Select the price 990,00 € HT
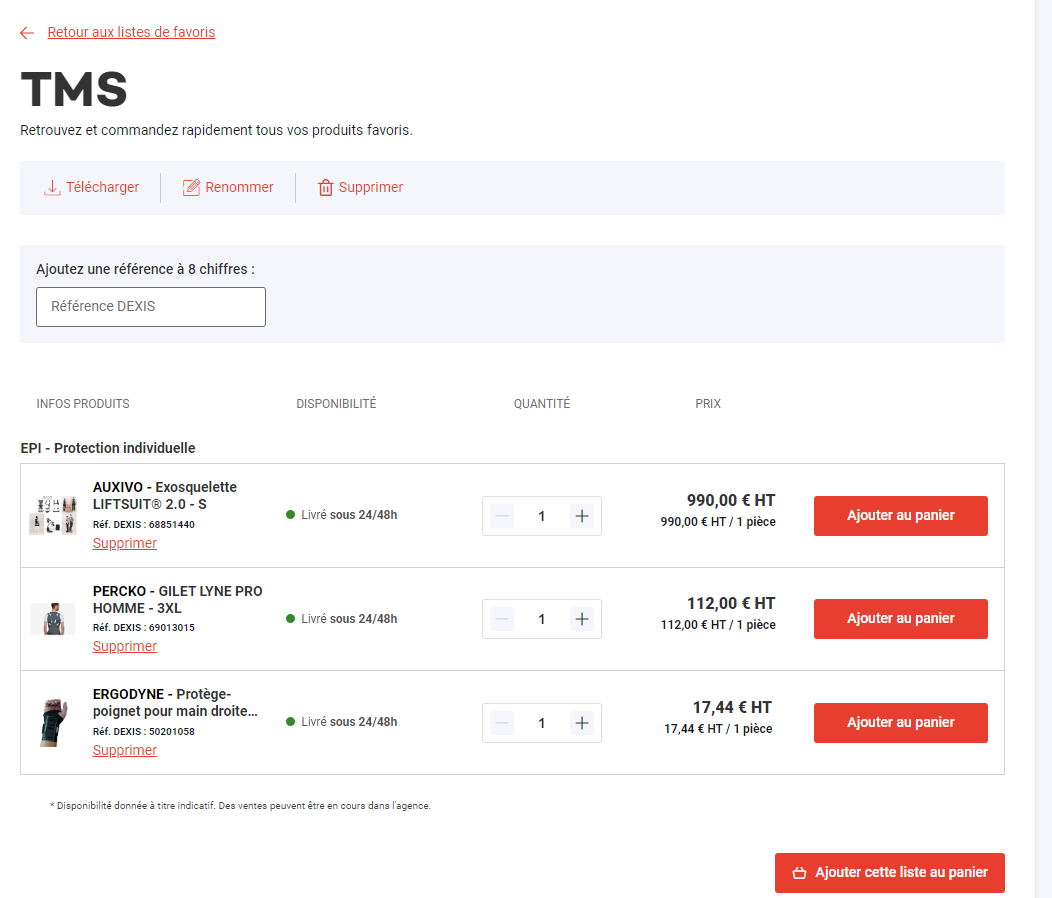The image size is (1052, 898). tap(731, 501)
